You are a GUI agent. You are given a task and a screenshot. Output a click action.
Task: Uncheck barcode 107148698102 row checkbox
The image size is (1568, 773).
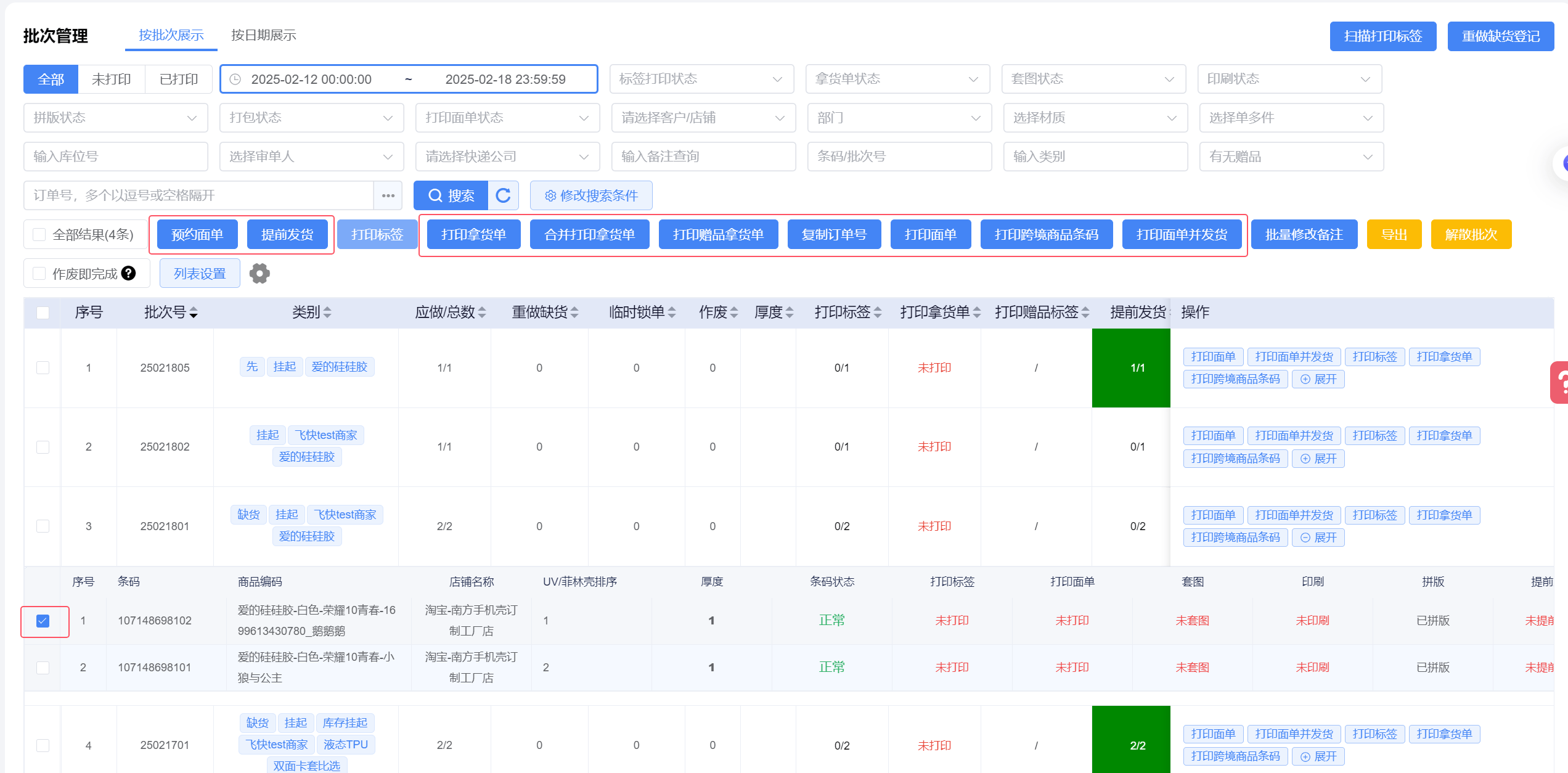43,621
